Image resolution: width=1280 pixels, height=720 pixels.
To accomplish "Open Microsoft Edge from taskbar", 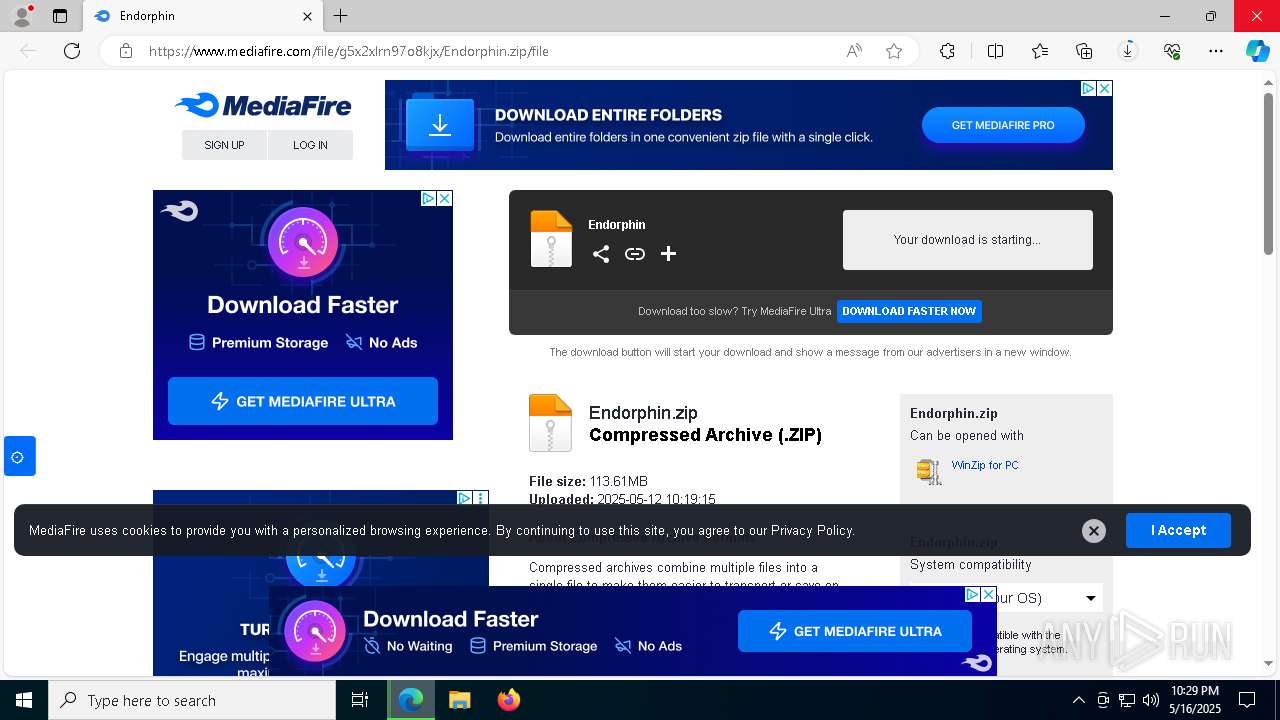I will tap(411, 700).
